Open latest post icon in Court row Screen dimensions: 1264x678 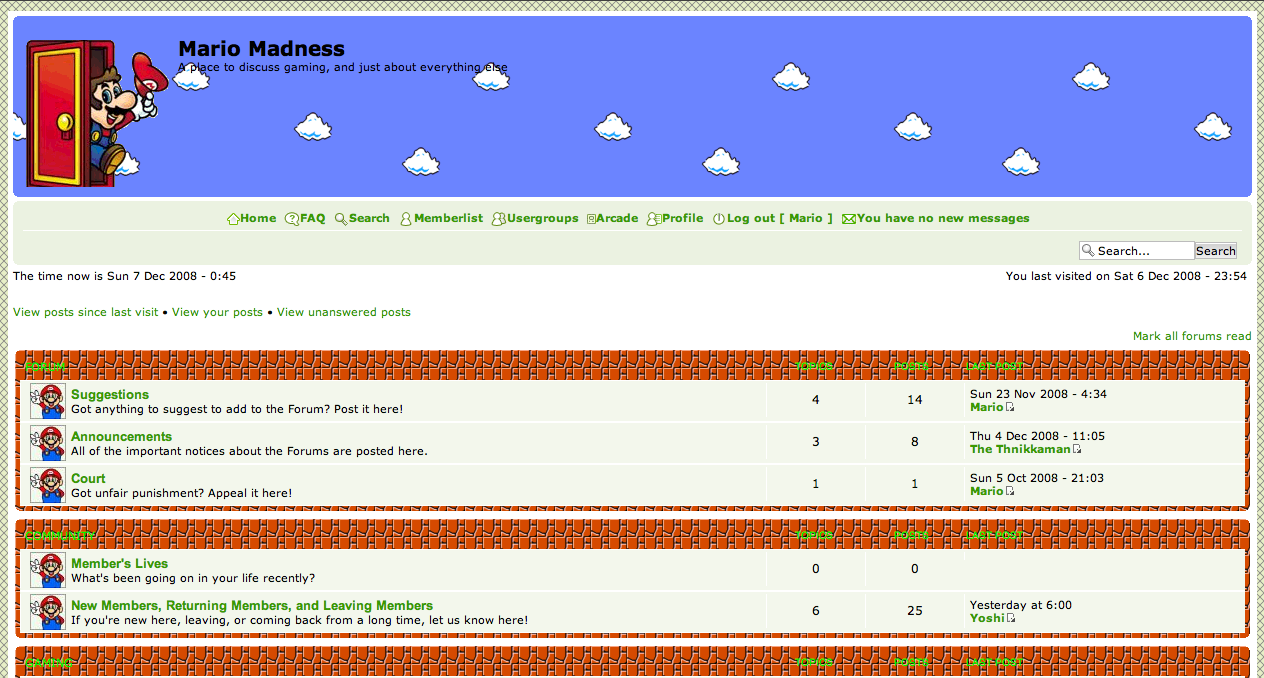(x=1010, y=492)
